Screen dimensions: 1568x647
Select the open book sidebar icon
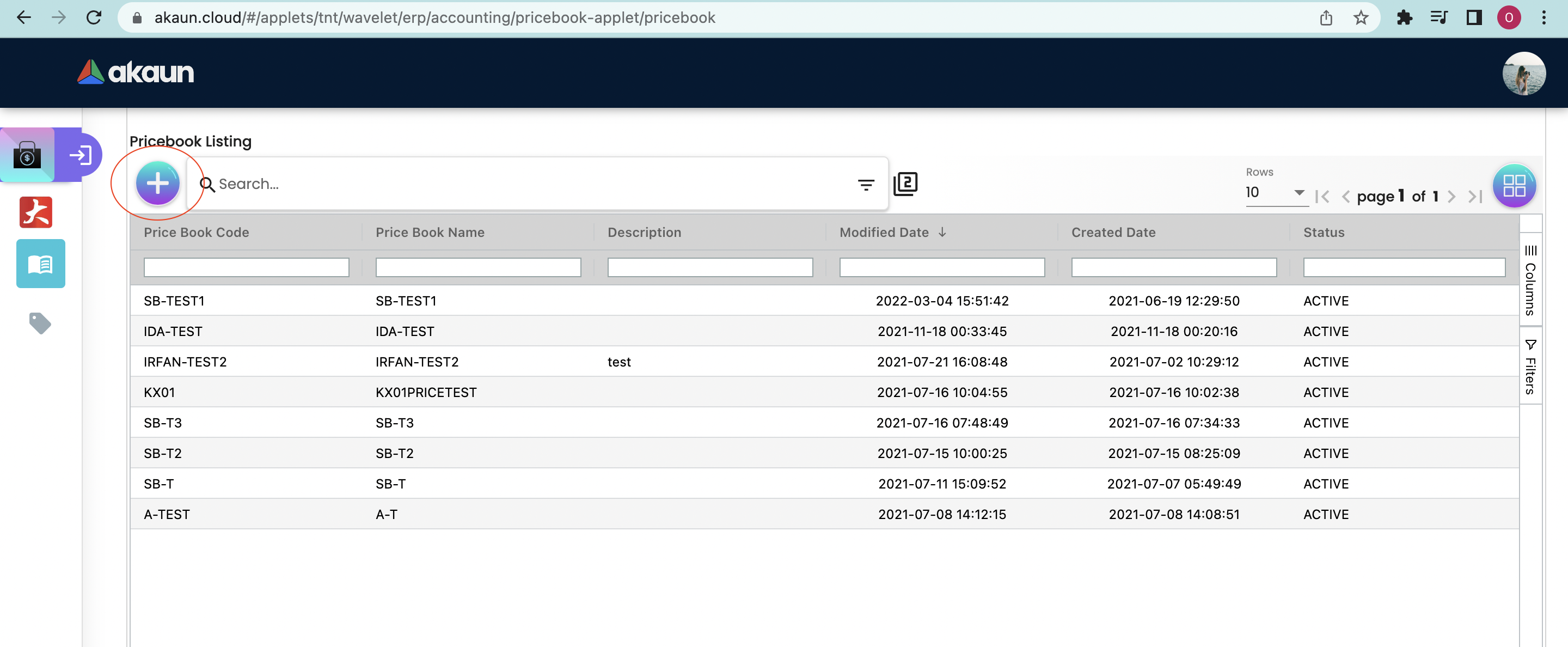click(40, 264)
